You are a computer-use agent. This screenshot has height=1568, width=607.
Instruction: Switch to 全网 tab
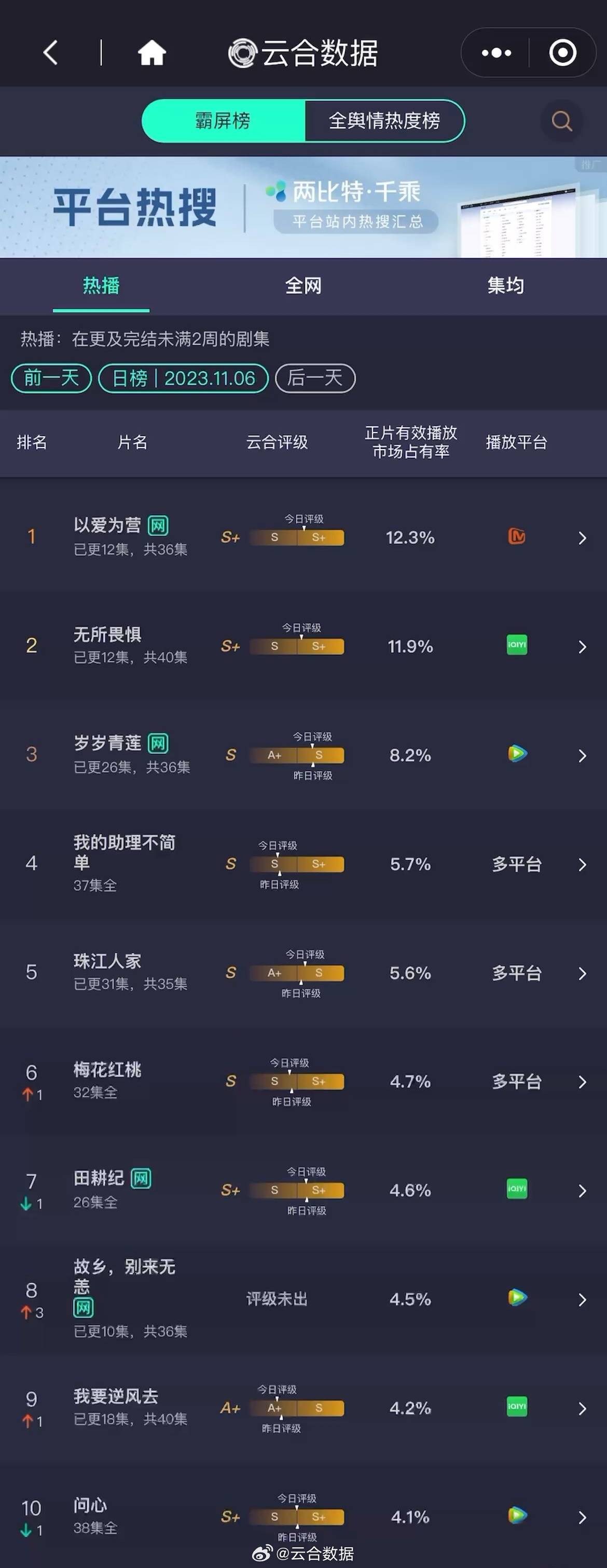(303, 286)
